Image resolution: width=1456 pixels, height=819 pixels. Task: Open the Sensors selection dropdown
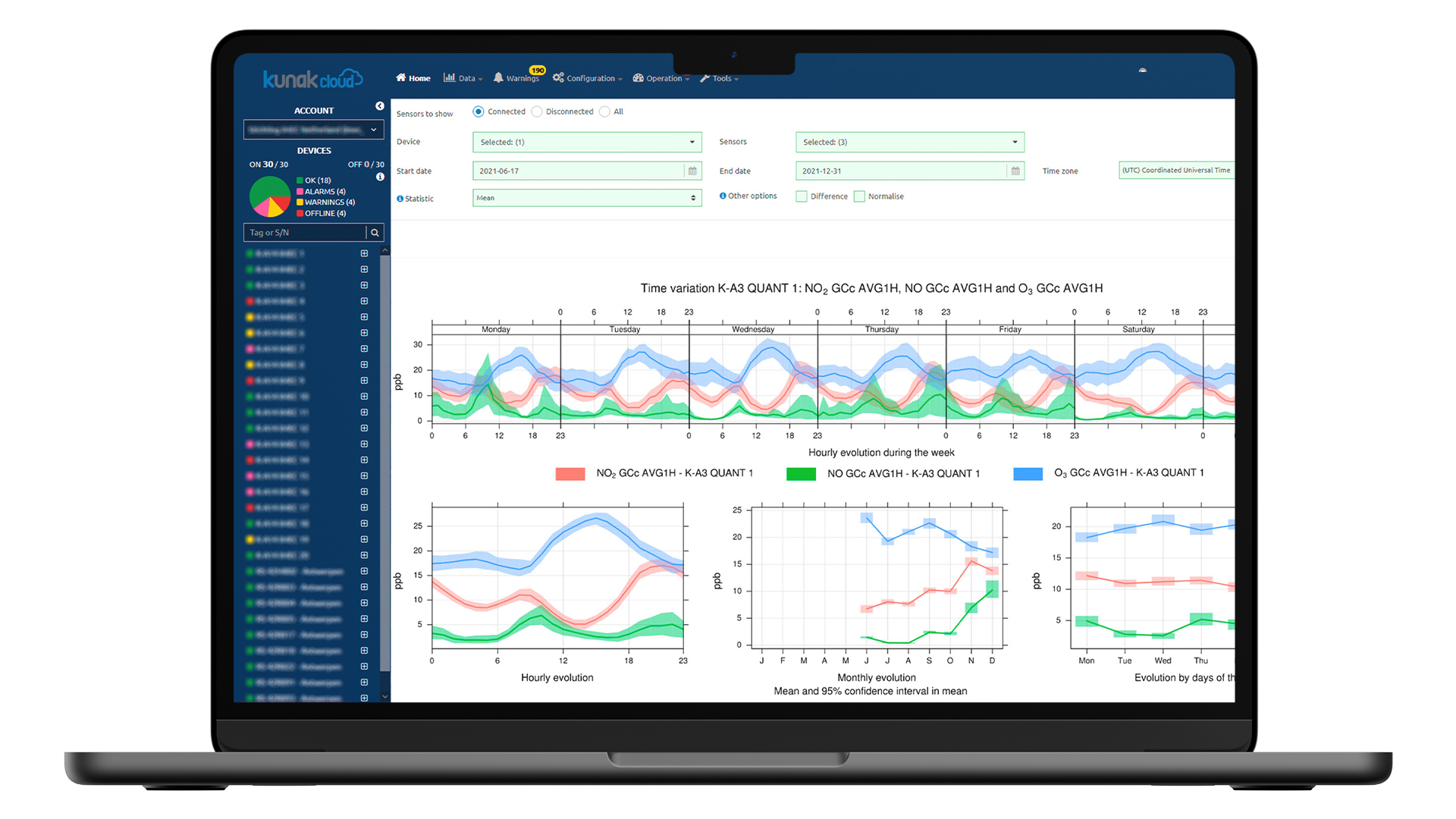click(x=909, y=142)
